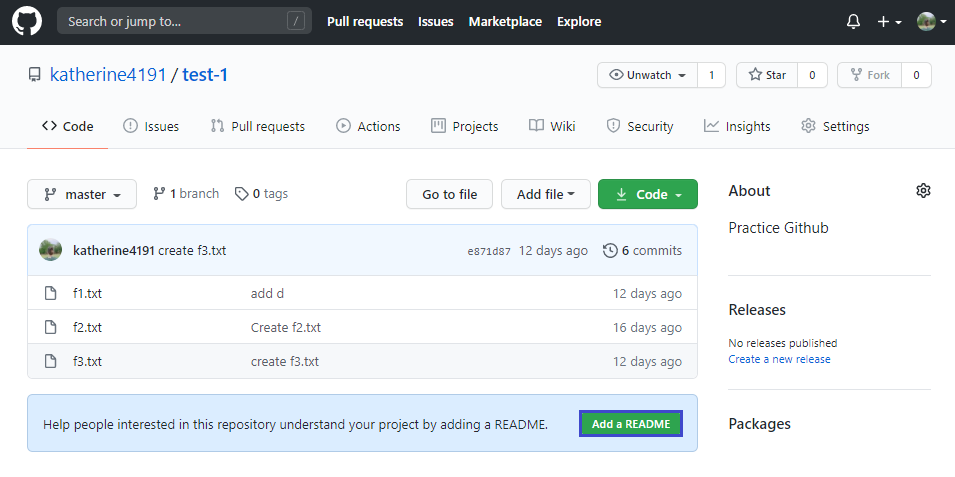Open the notifications bell

pyautogui.click(x=853, y=22)
